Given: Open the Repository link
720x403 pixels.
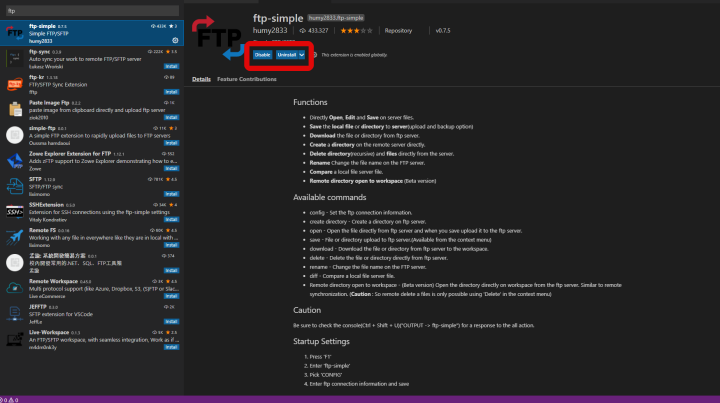Looking at the screenshot, I should point(398,31).
